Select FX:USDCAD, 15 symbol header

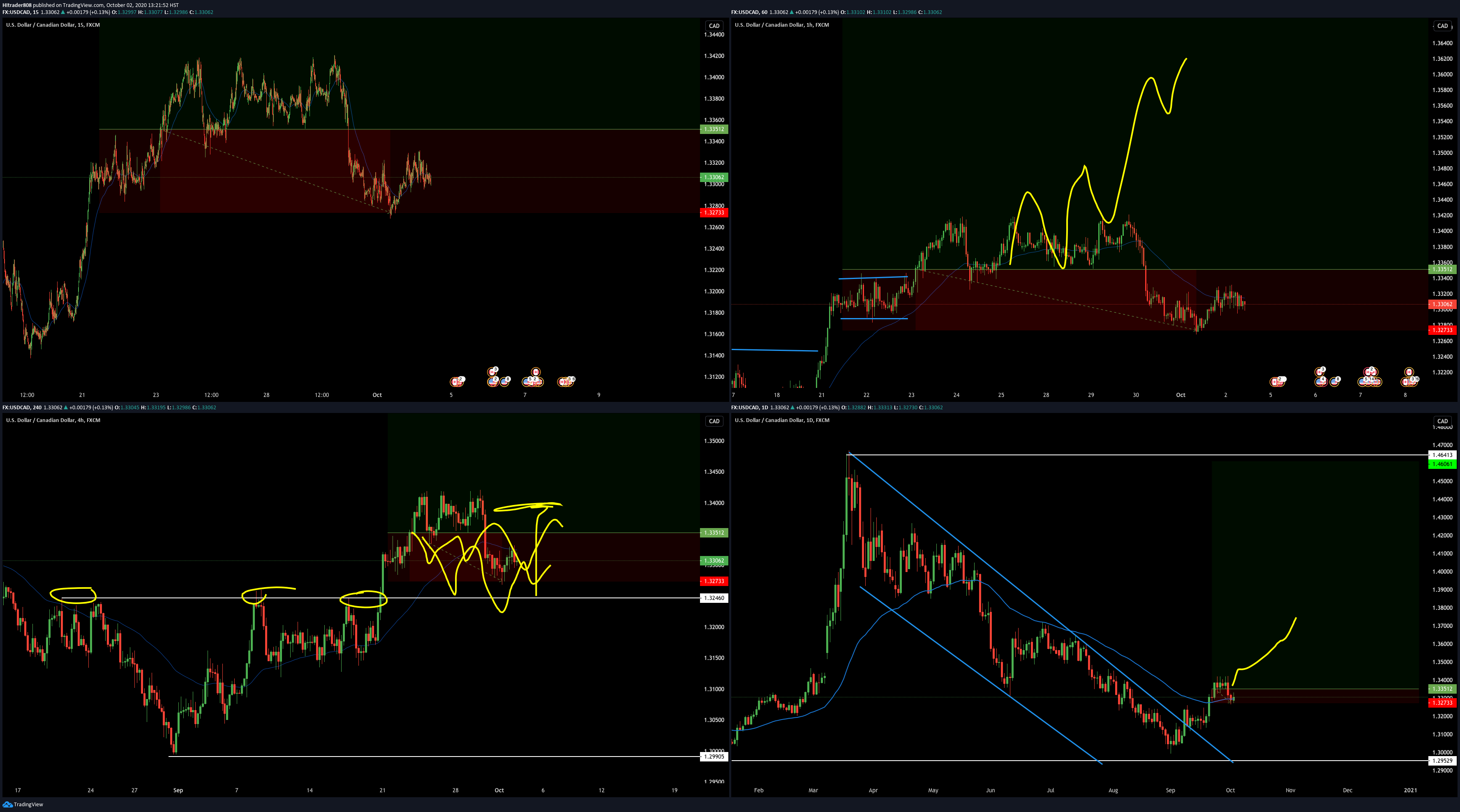(21, 12)
